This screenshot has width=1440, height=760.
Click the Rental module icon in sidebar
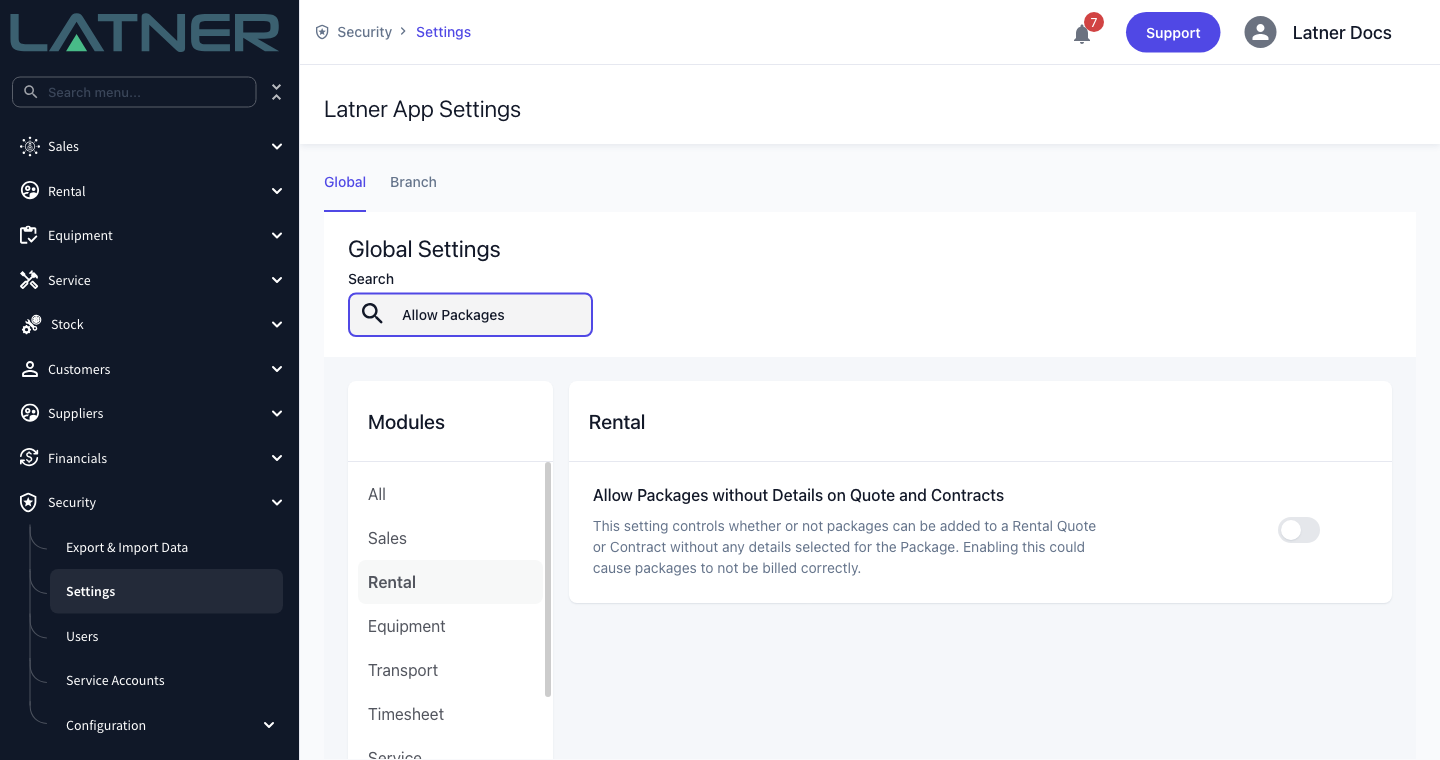point(30,191)
